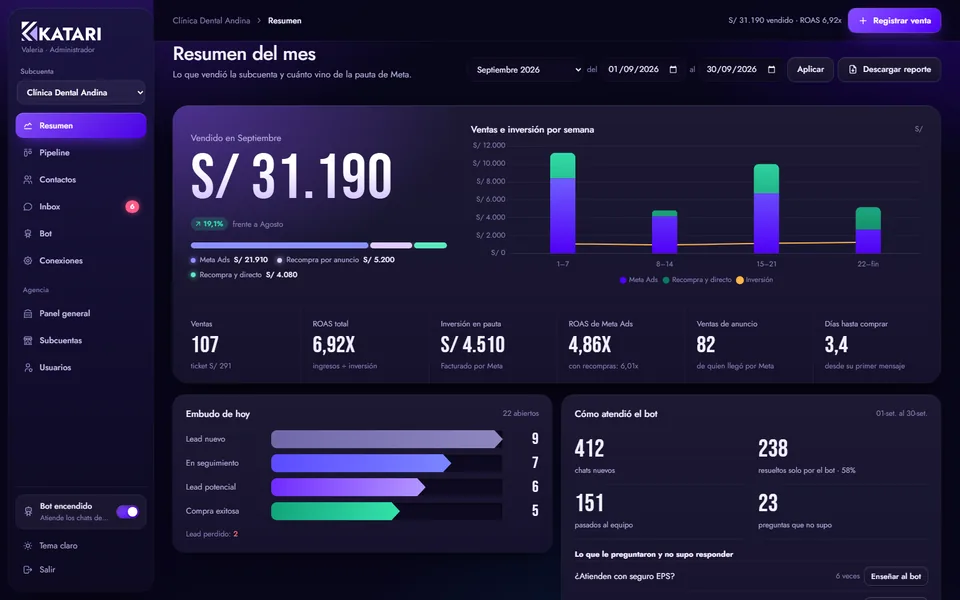Click the 1–7 week bar in chart
Image resolution: width=960 pixels, height=600 pixels.
[563, 203]
